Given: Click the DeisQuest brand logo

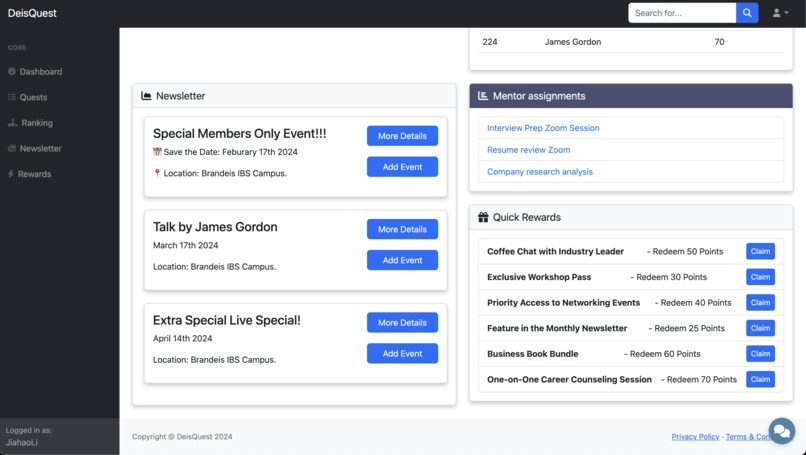Looking at the screenshot, I should pyautogui.click(x=32, y=13).
